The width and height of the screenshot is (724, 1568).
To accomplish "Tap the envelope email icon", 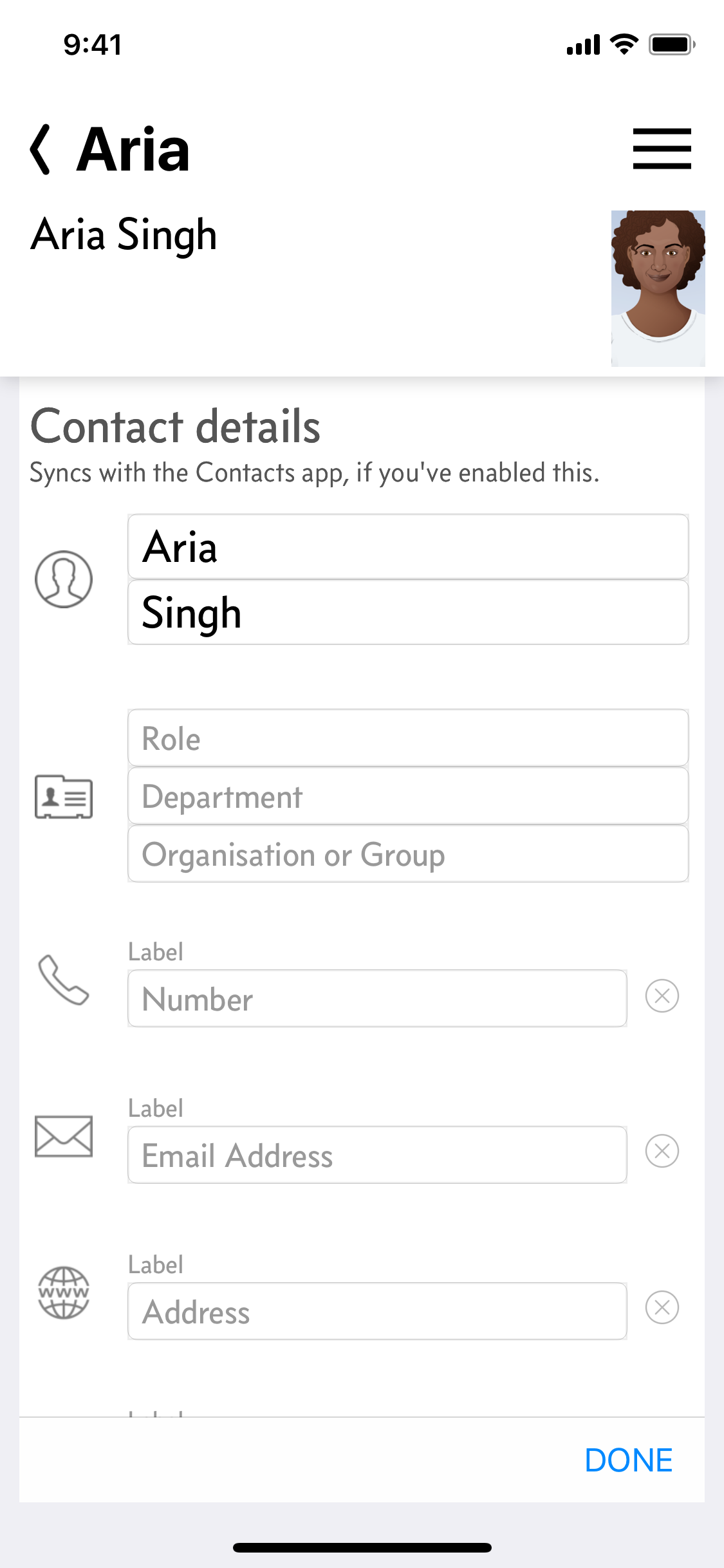I will click(64, 1136).
